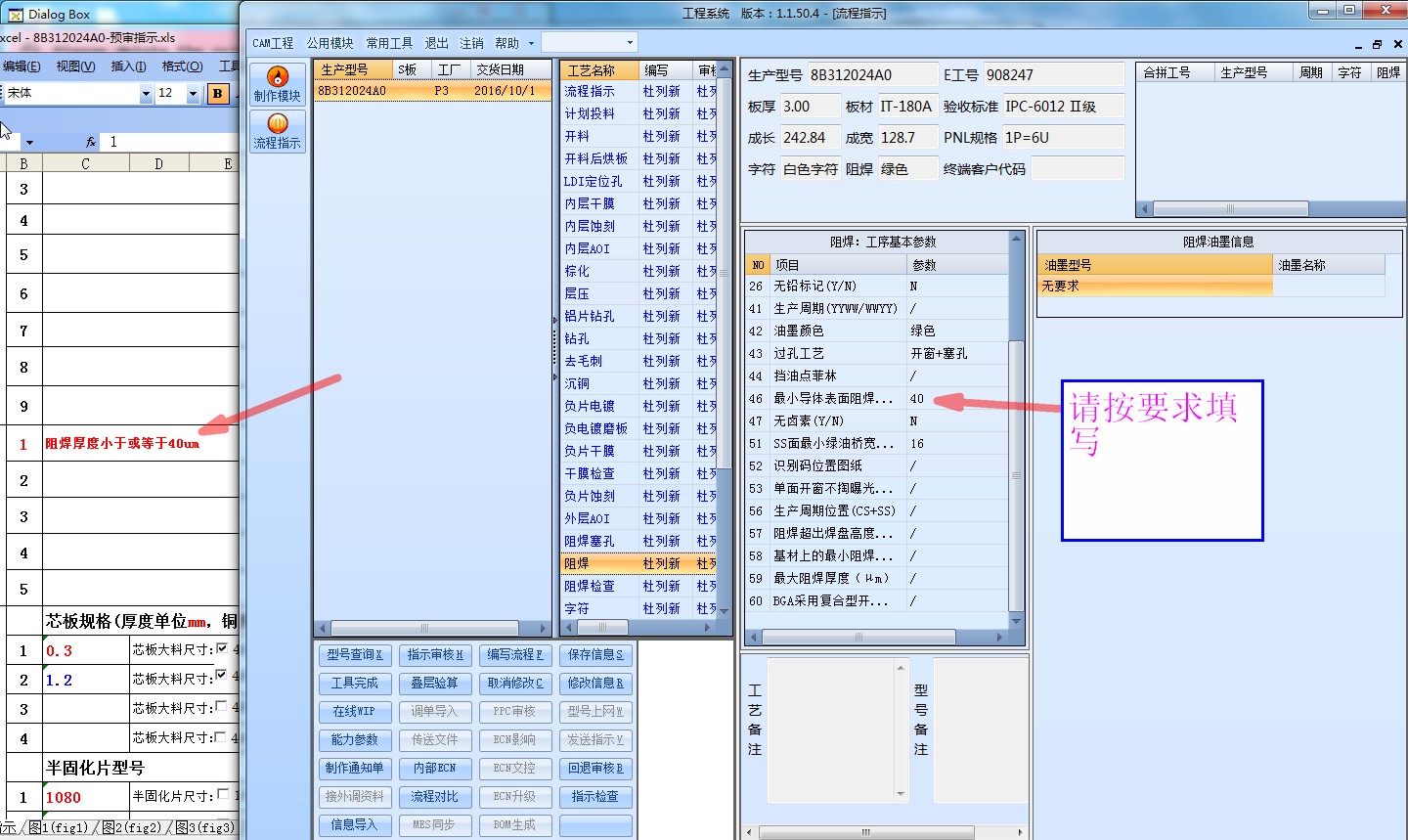The image size is (1408, 840).
Task: Open the 制作模块 sidebar icon
Action: 278,84
